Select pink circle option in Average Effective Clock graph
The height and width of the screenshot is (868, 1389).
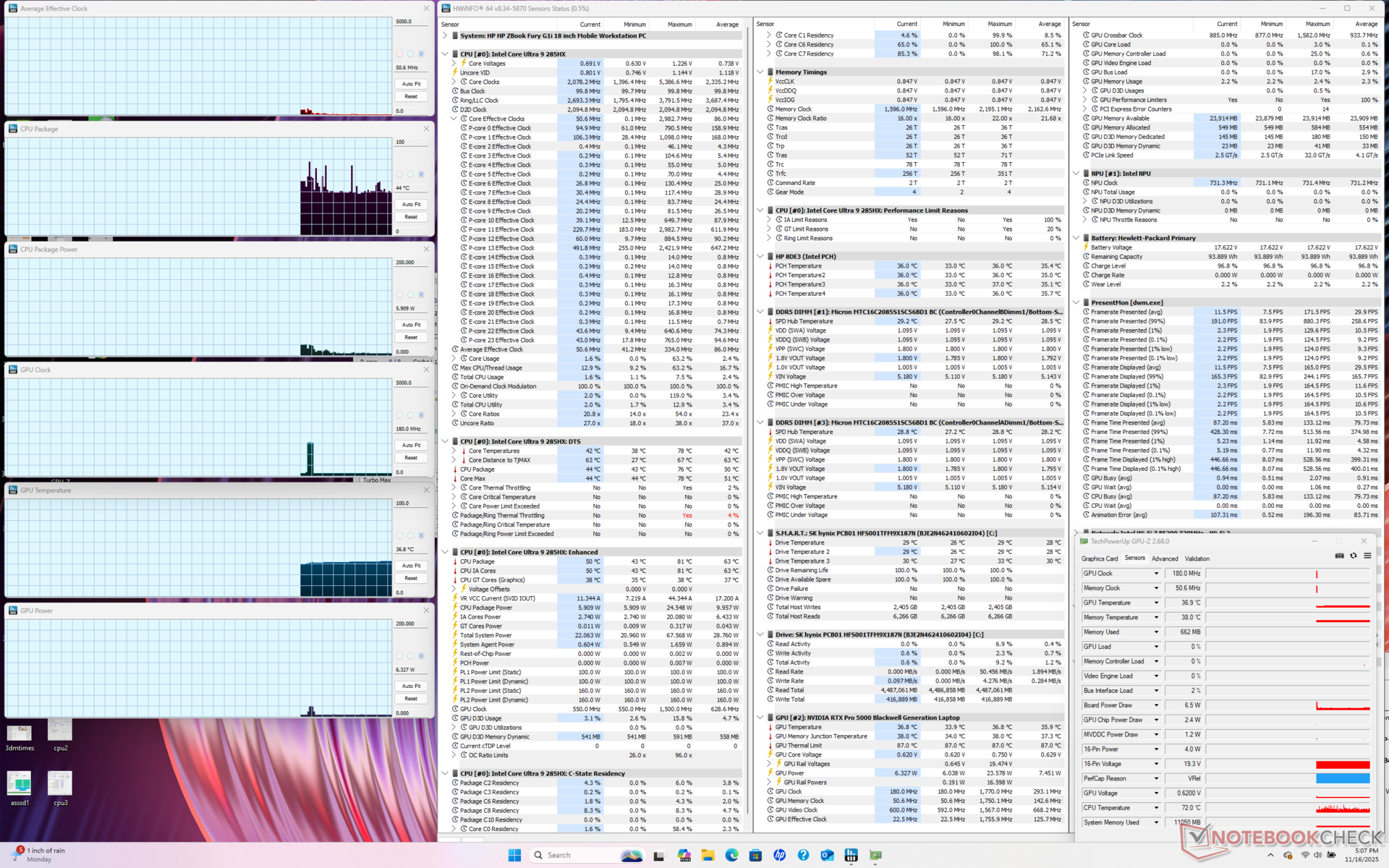pyautogui.click(x=399, y=54)
